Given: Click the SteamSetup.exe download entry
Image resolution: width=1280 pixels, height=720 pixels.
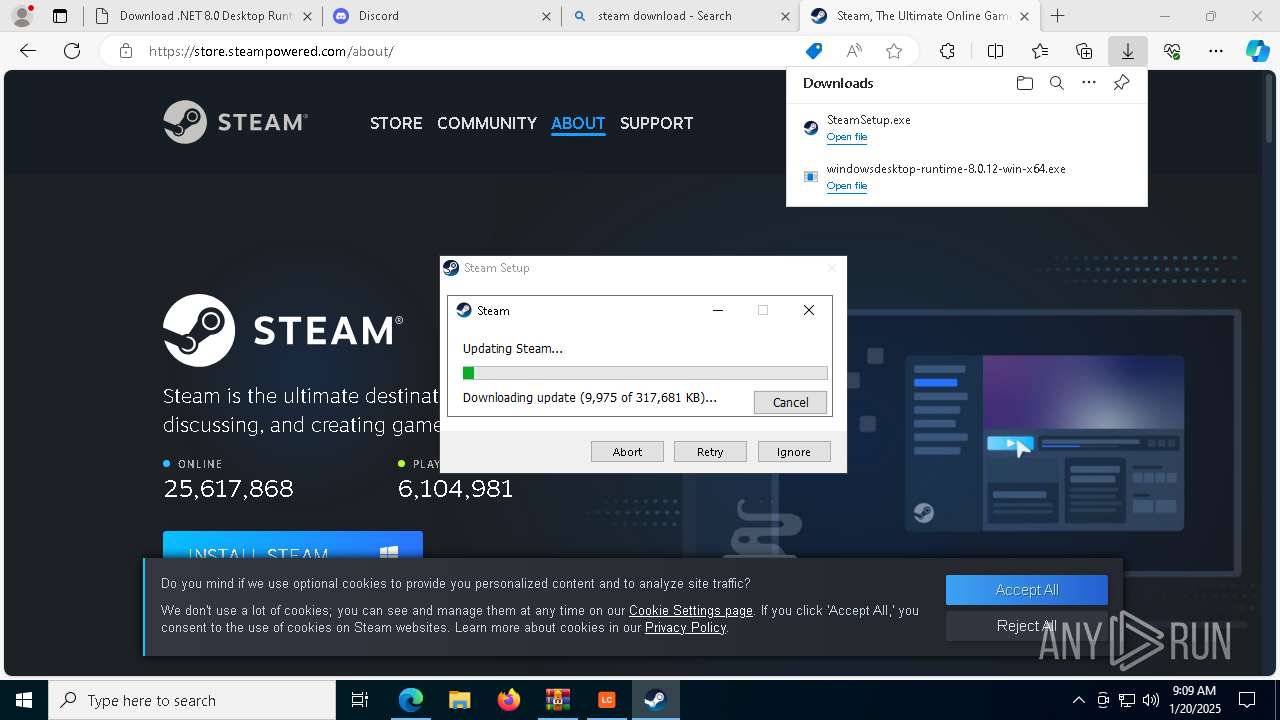Looking at the screenshot, I should pyautogui.click(x=967, y=127).
